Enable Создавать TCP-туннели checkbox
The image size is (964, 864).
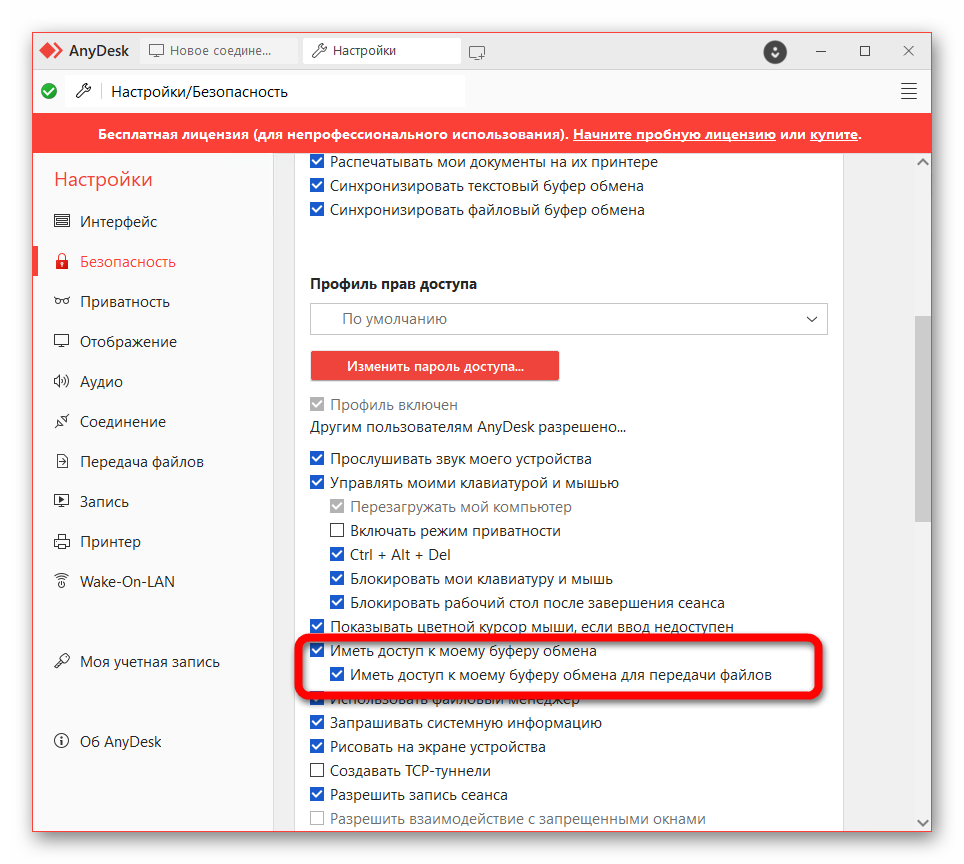[317, 771]
